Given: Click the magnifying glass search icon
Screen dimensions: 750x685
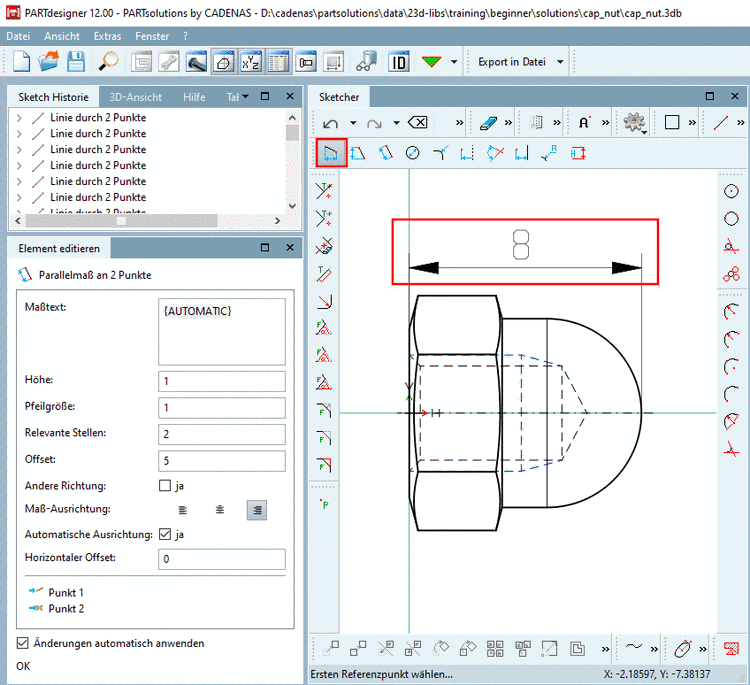Looking at the screenshot, I should tap(108, 61).
